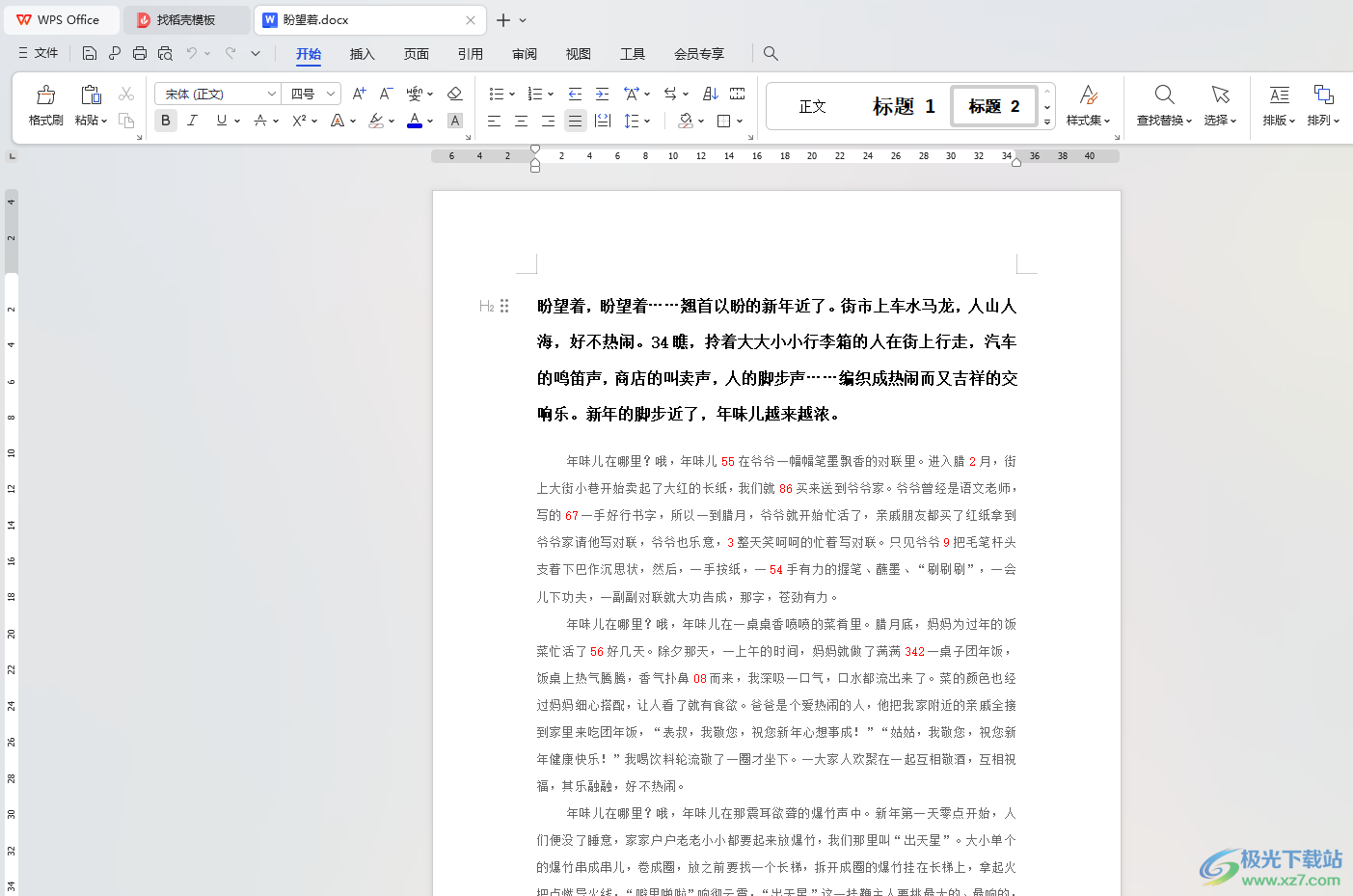Click the phonetic guide 變 icon
Image resolution: width=1353 pixels, height=896 pixels.
pos(415,94)
